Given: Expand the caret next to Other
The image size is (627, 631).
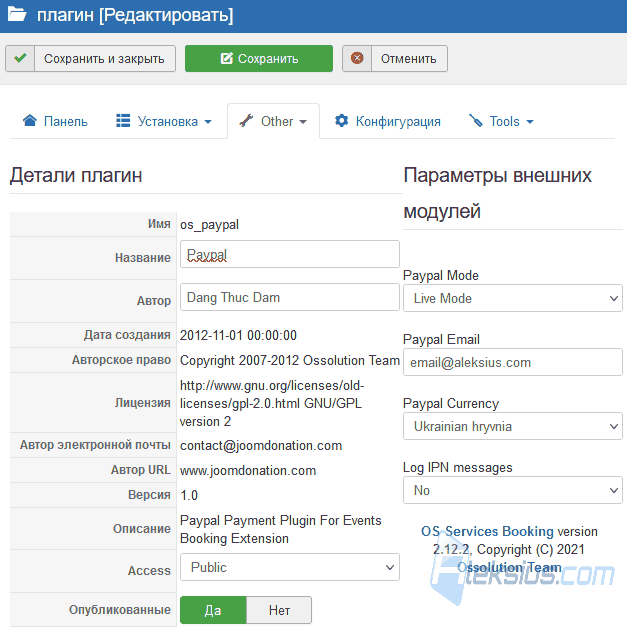Looking at the screenshot, I should click(x=303, y=122).
